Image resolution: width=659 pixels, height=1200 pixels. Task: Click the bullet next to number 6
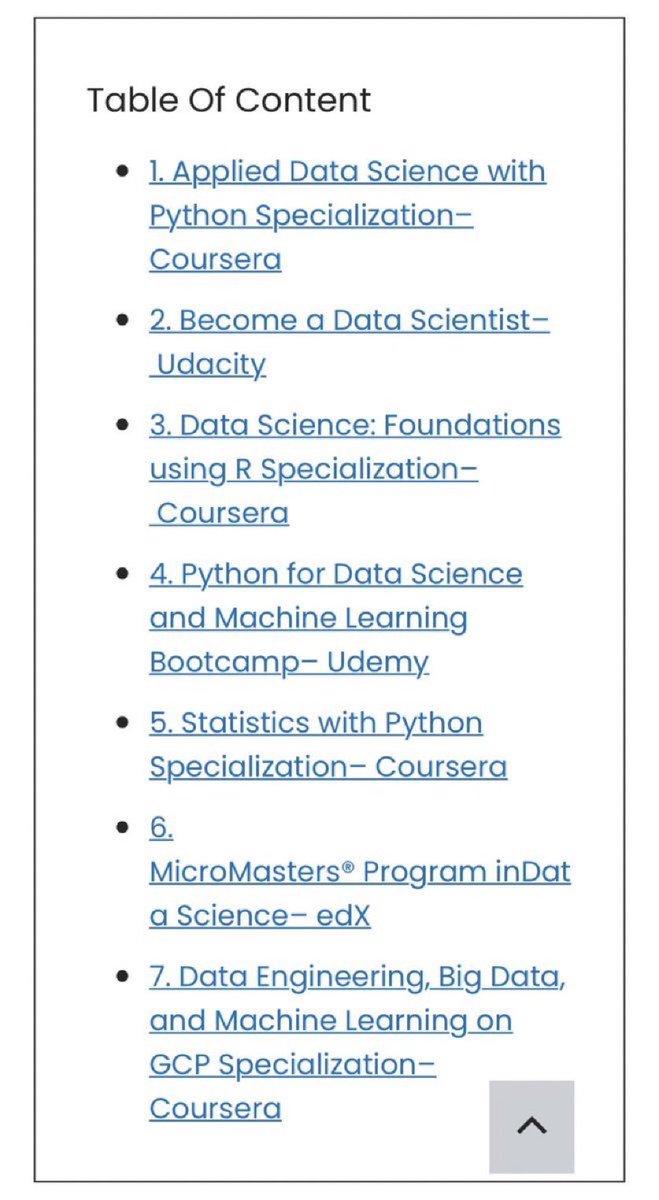(x=123, y=828)
